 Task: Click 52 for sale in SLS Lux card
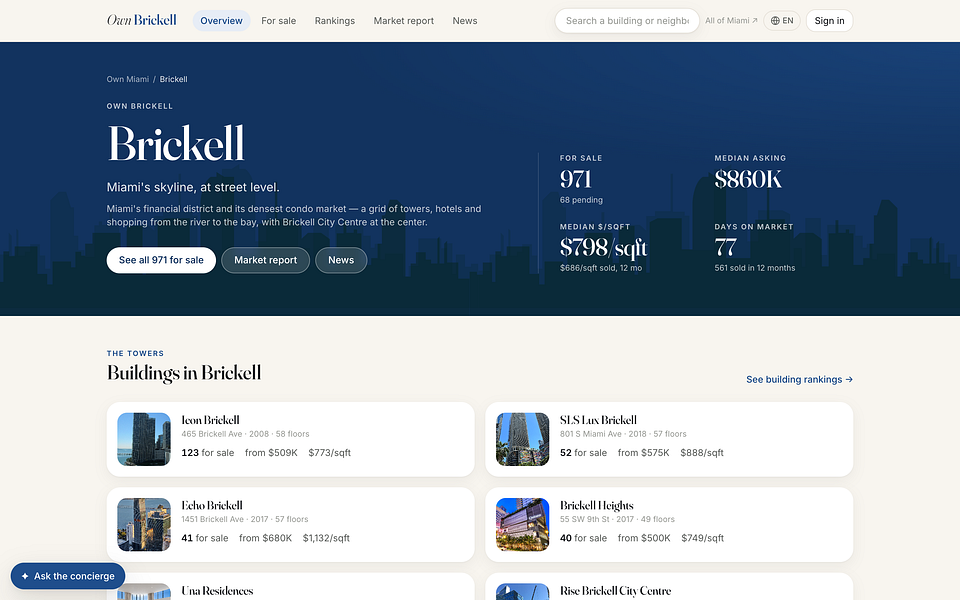coord(583,453)
